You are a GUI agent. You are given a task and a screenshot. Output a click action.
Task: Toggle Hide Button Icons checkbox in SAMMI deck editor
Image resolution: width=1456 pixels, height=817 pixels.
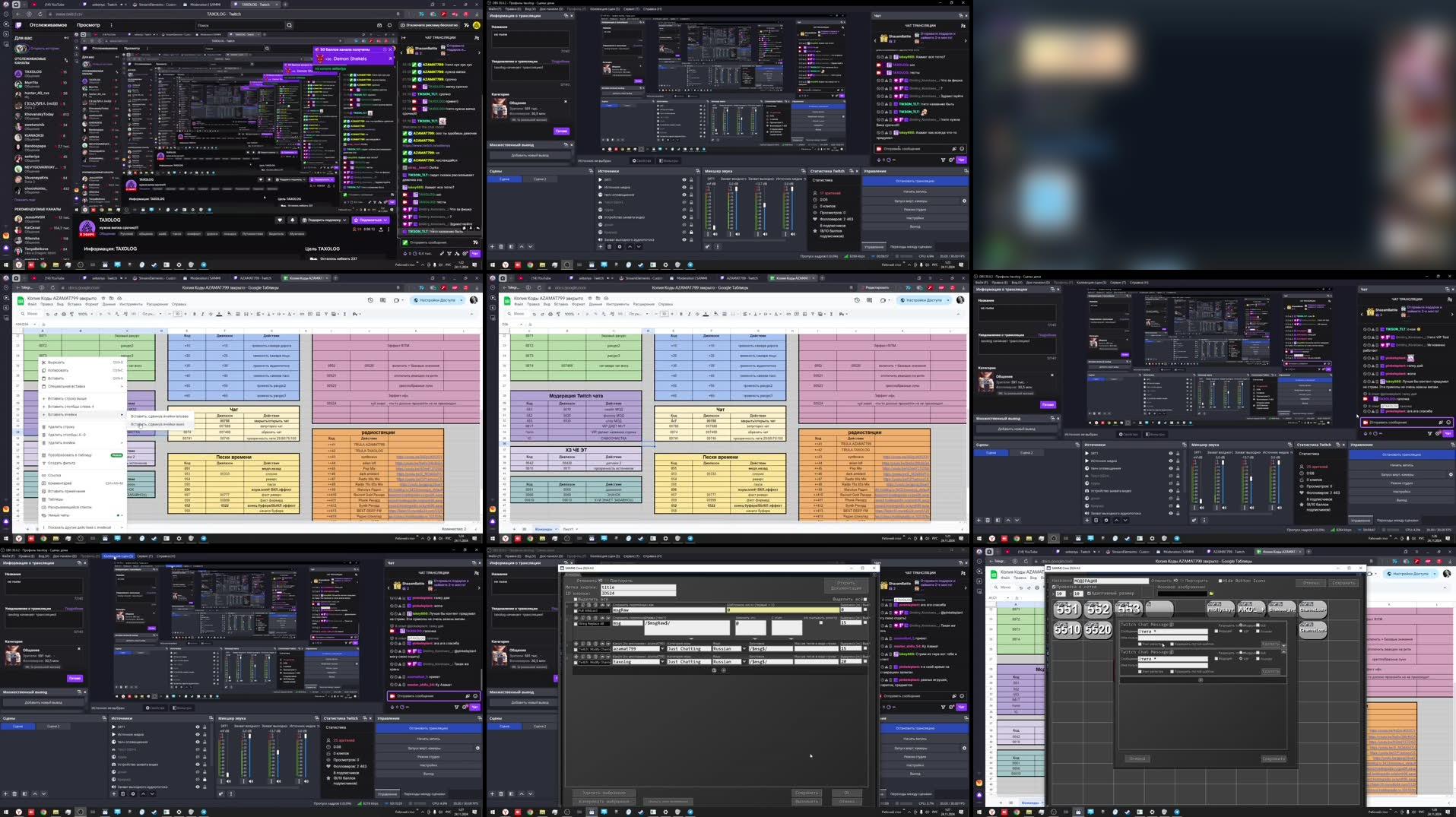point(1220,581)
